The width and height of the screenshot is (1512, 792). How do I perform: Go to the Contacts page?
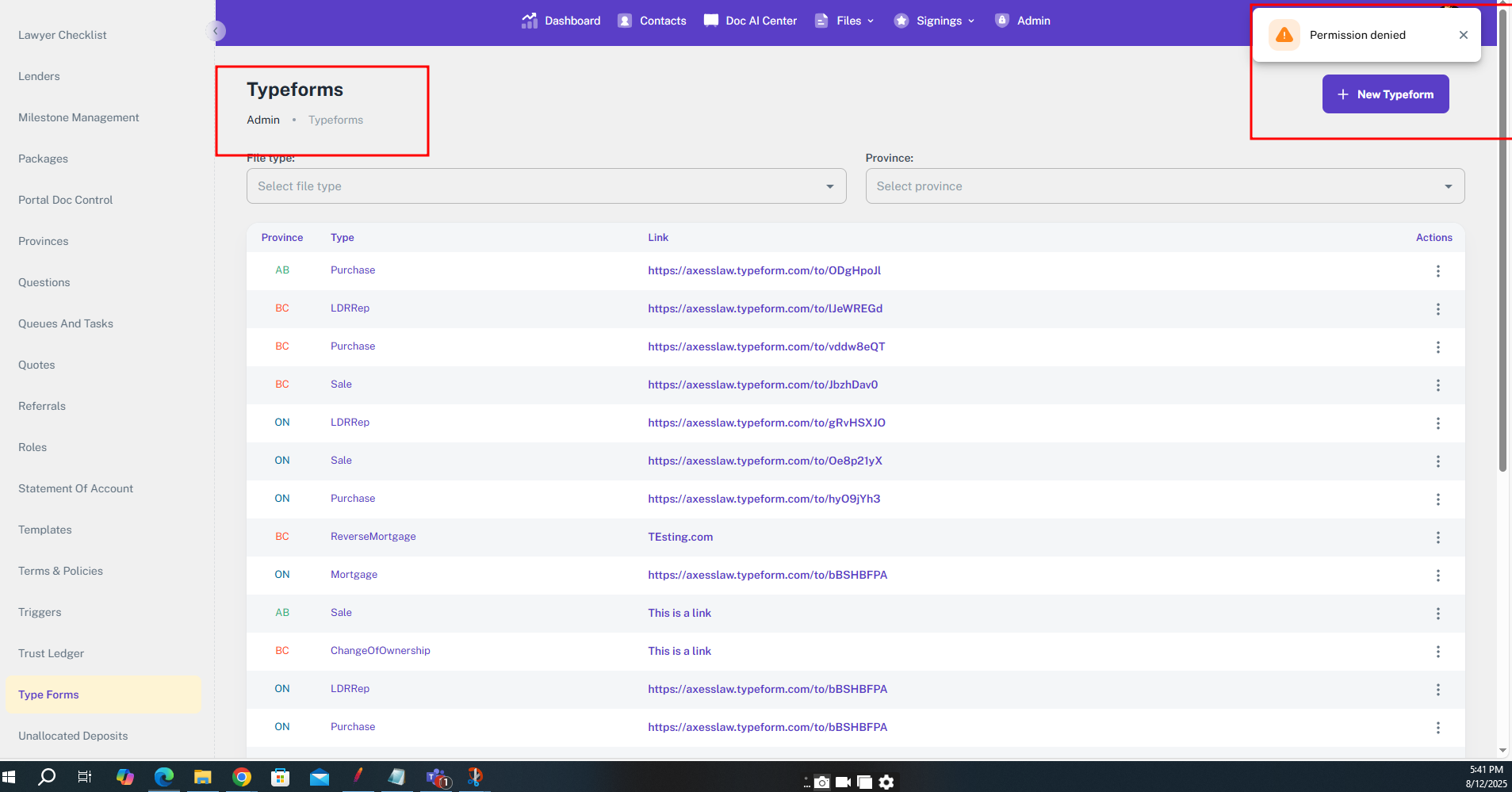tap(652, 21)
